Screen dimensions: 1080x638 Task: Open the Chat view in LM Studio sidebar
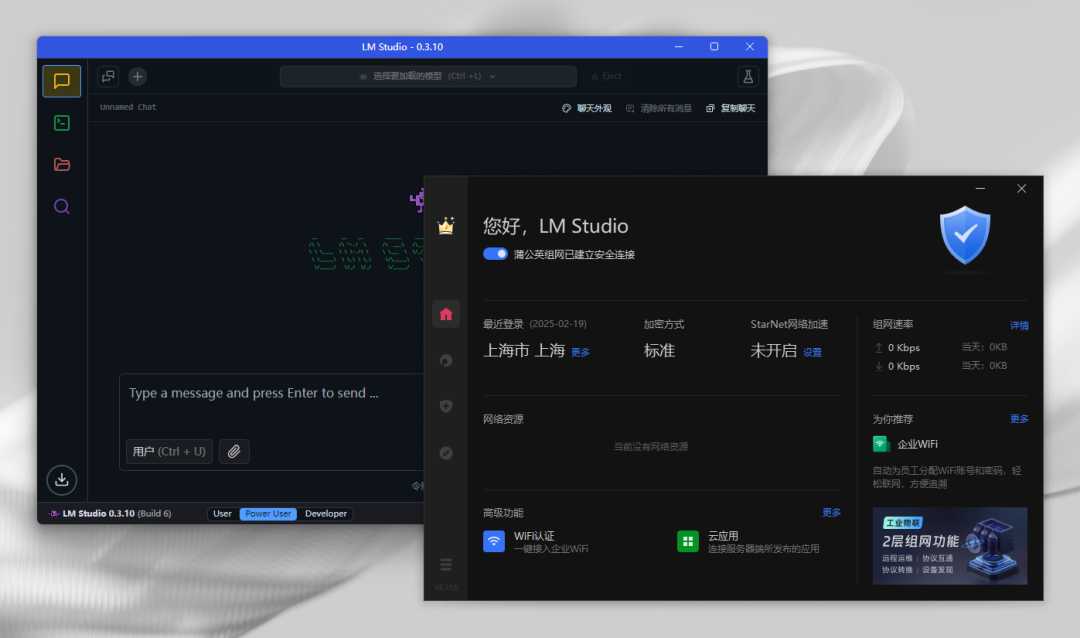[x=62, y=81]
